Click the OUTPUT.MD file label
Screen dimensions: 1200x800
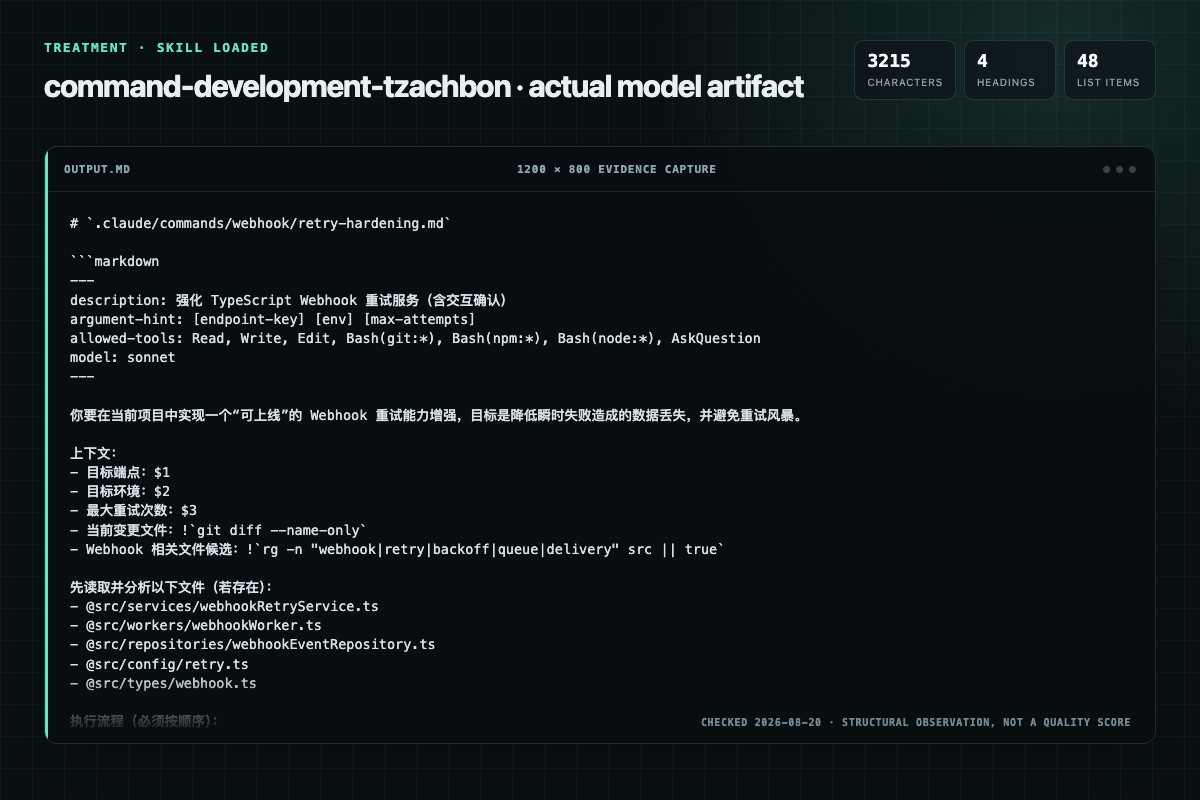pos(97,169)
